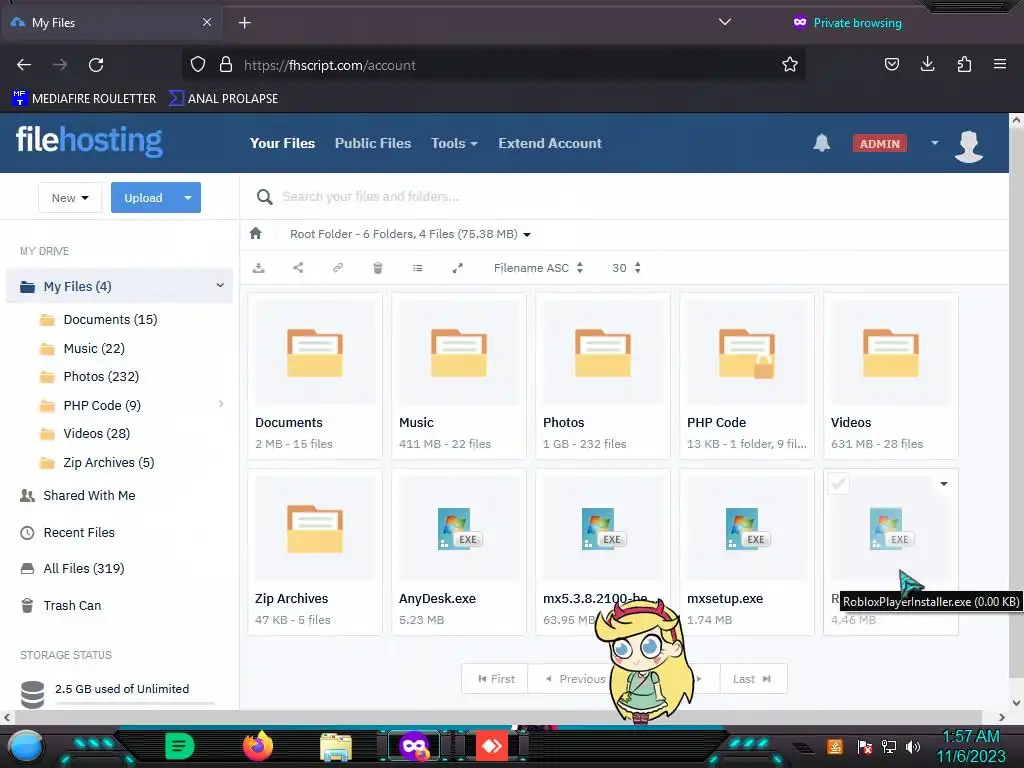
Task: Open the locked PHP Code folder thumbnail
Action: pos(746,353)
